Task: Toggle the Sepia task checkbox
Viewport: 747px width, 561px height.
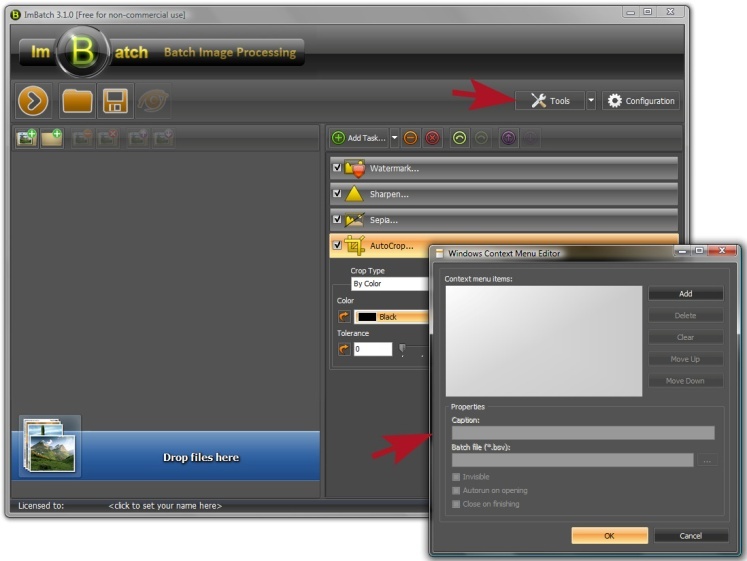Action: pyautogui.click(x=337, y=218)
